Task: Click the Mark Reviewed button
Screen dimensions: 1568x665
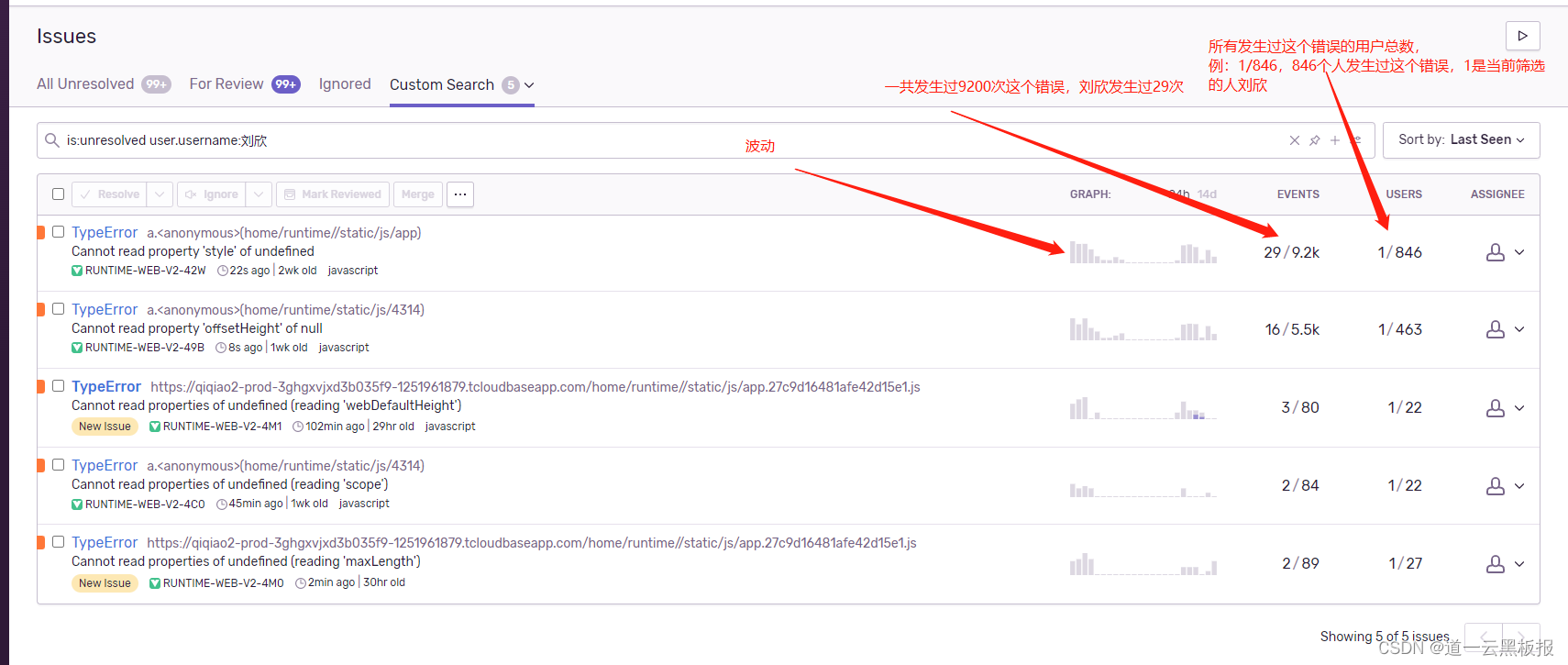Action: (x=333, y=194)
